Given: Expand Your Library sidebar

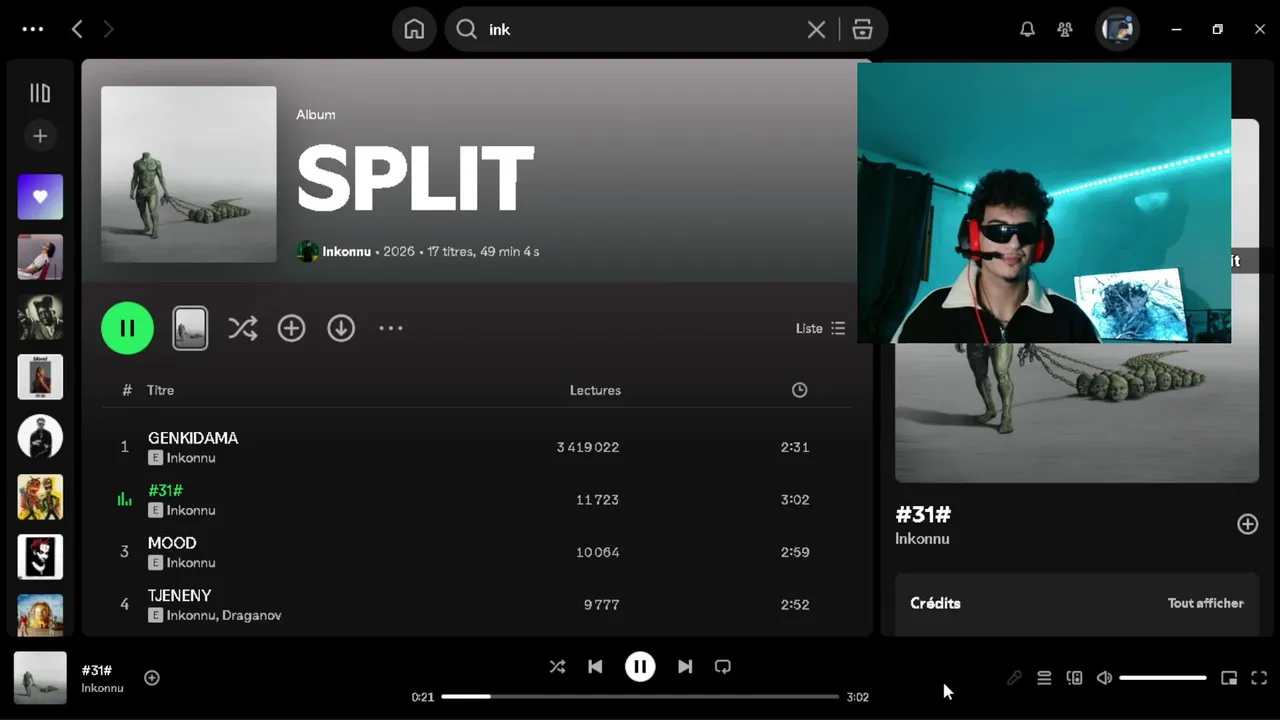Looking at the screenshot, I should (40, 93).
